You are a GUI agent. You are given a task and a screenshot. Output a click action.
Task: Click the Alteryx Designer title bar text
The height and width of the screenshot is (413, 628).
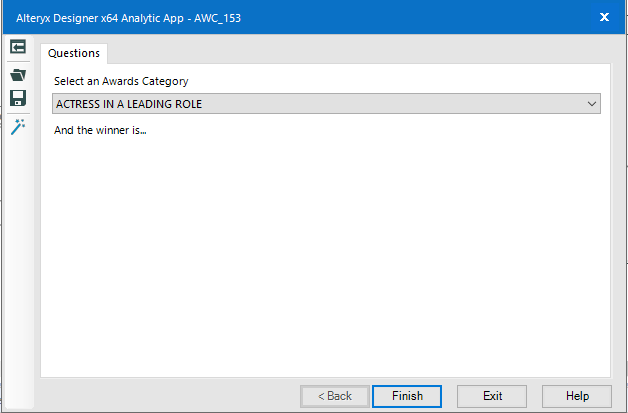click(128, 18)
